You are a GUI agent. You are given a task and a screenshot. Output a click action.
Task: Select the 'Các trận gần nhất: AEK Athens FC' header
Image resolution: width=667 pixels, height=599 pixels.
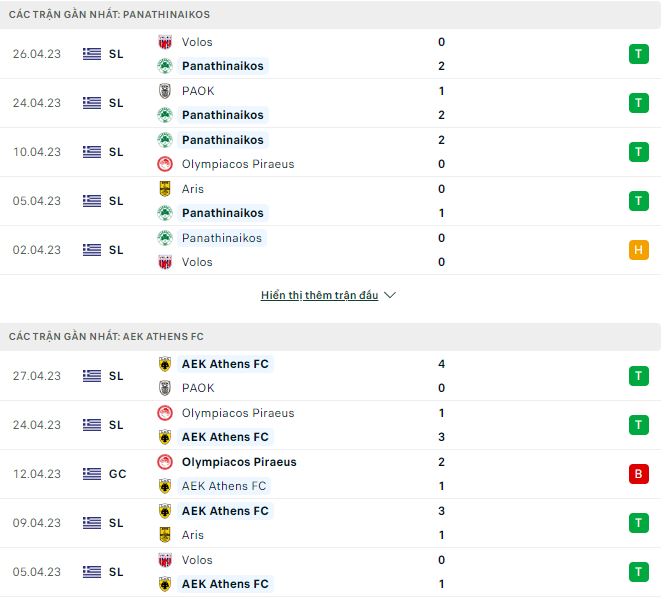pyautogui.click(x=106, y=337)
